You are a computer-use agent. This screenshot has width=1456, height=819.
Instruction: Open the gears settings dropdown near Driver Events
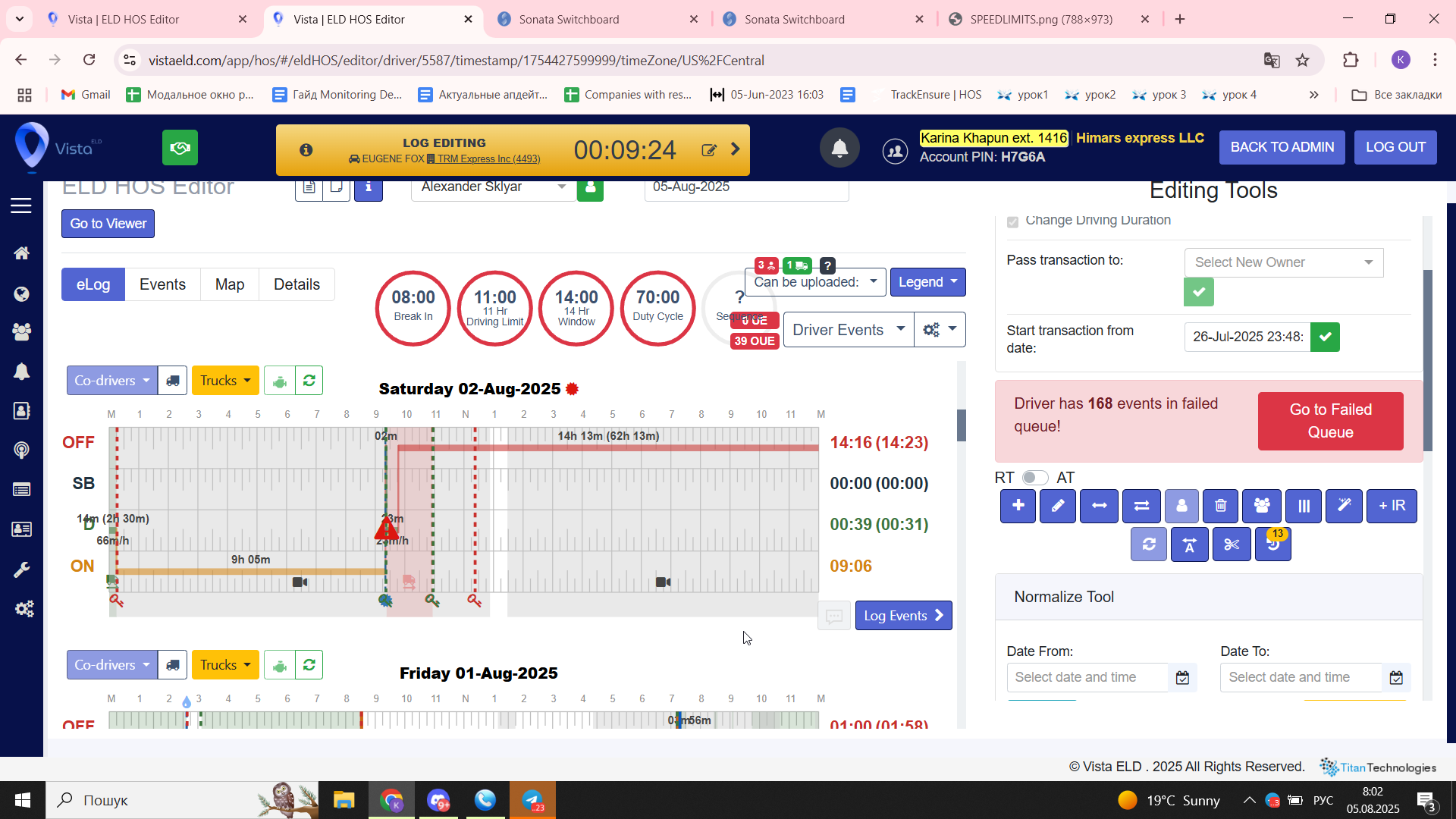pos(940,330)
